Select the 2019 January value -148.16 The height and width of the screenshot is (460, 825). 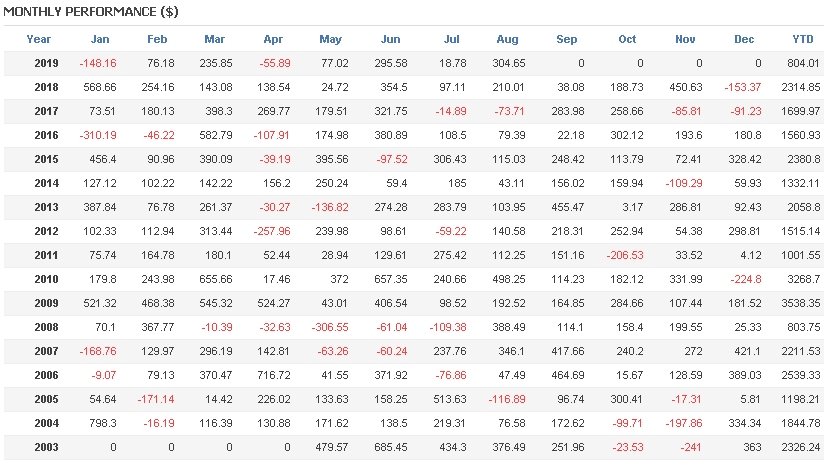pyautogui.click(x=98, y=63)
